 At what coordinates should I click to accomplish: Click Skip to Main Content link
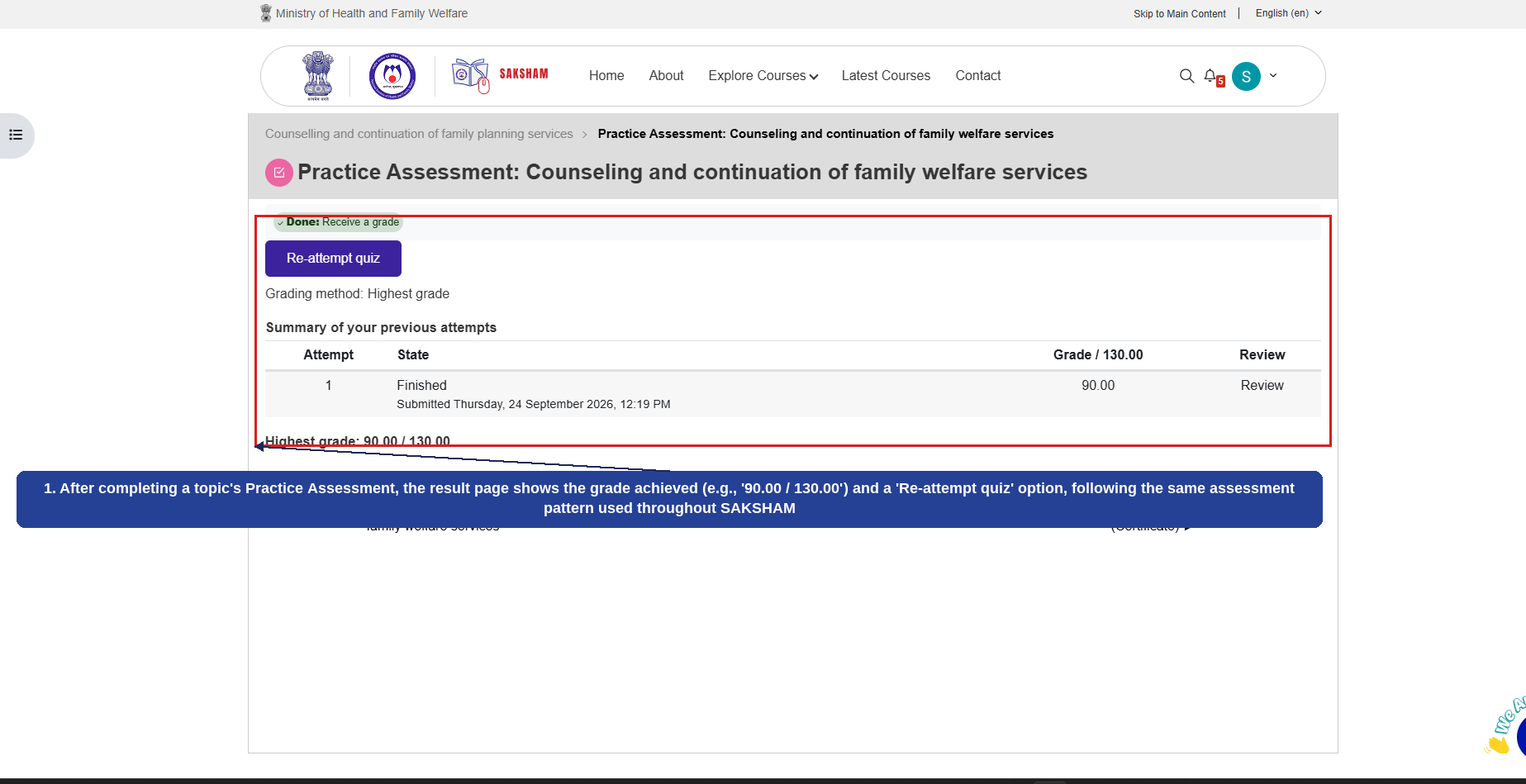pos(1180,14)
